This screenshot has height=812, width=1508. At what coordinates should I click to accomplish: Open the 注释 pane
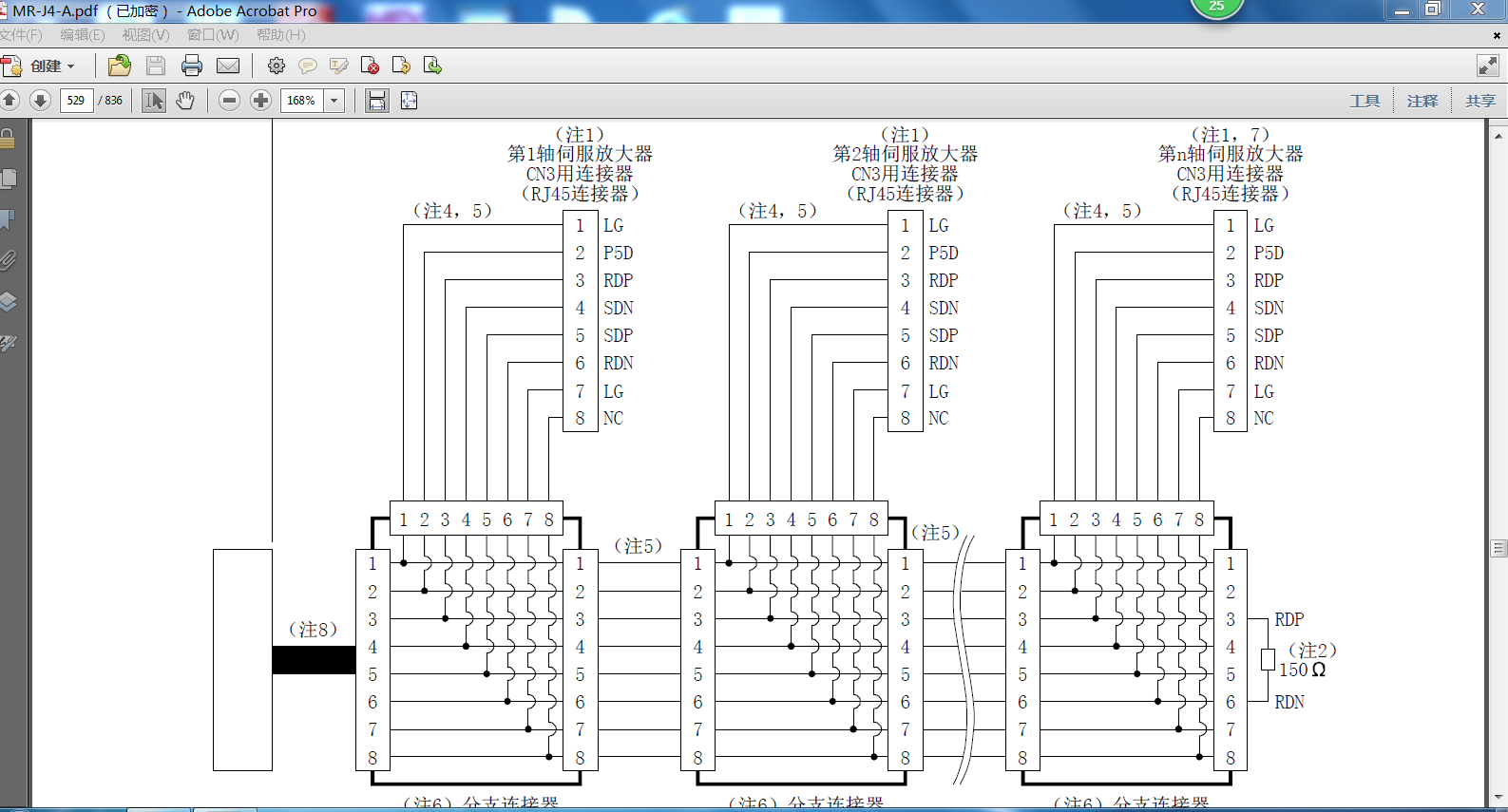click(x=1422, y=101)
